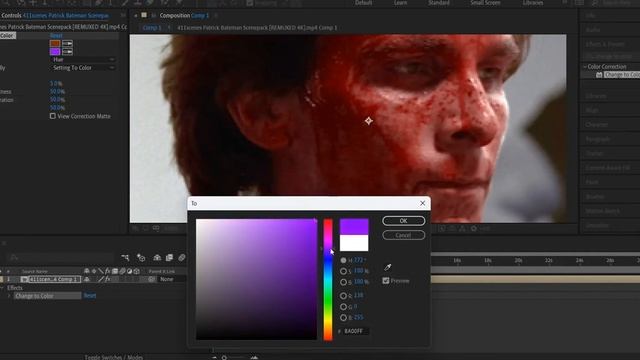Viewport: 640px width, 360px height.
Task: Pick the eyedropper in the color dialog
Action: [387, 267]
